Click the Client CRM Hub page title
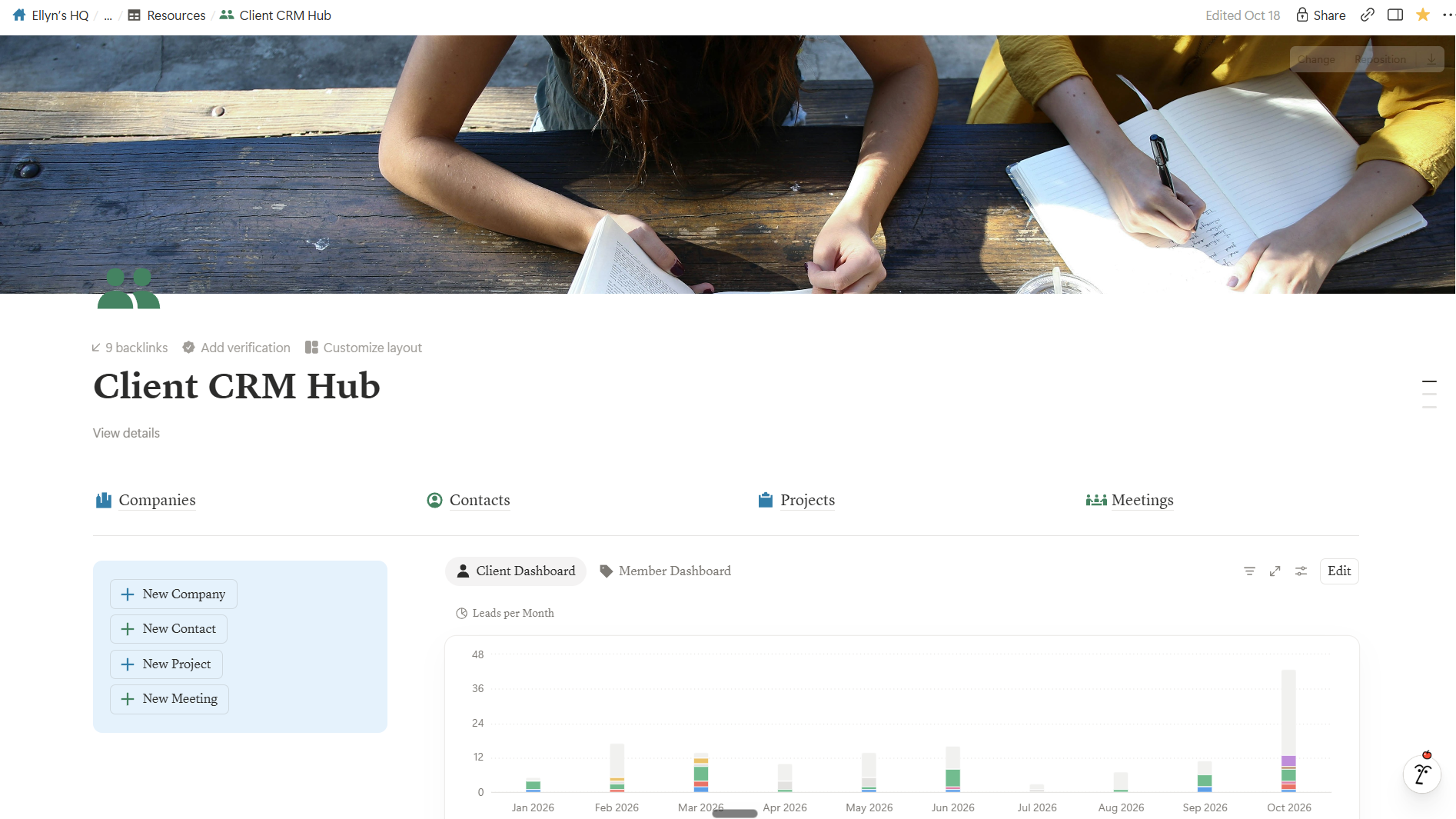 point(237,386)
